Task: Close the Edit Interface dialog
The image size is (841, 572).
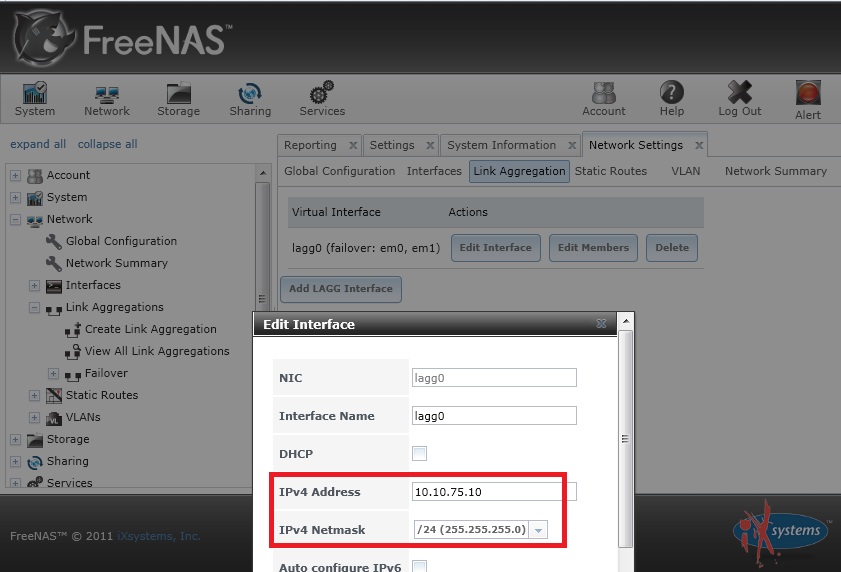Action: (601, 324)
